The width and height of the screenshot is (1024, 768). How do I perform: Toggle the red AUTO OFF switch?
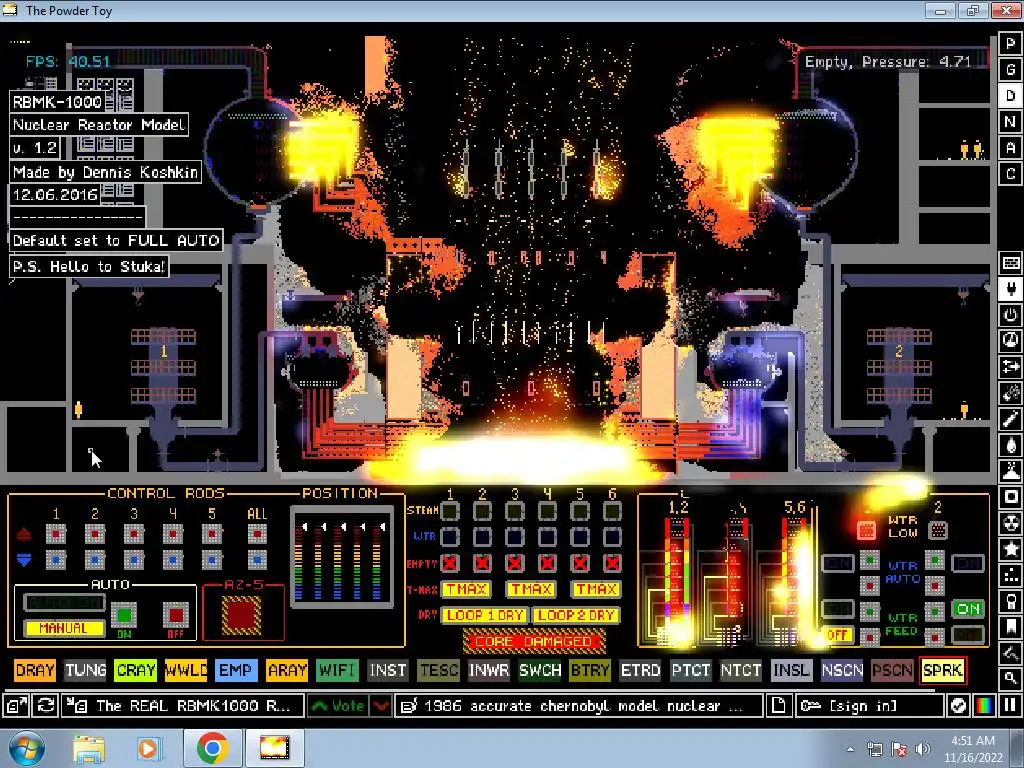click(176, 615)
